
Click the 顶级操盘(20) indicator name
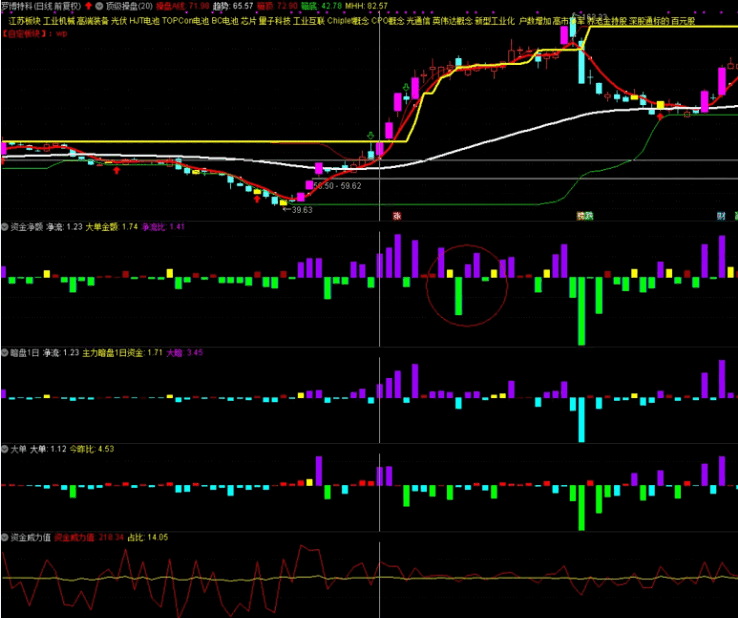(128, 6)
